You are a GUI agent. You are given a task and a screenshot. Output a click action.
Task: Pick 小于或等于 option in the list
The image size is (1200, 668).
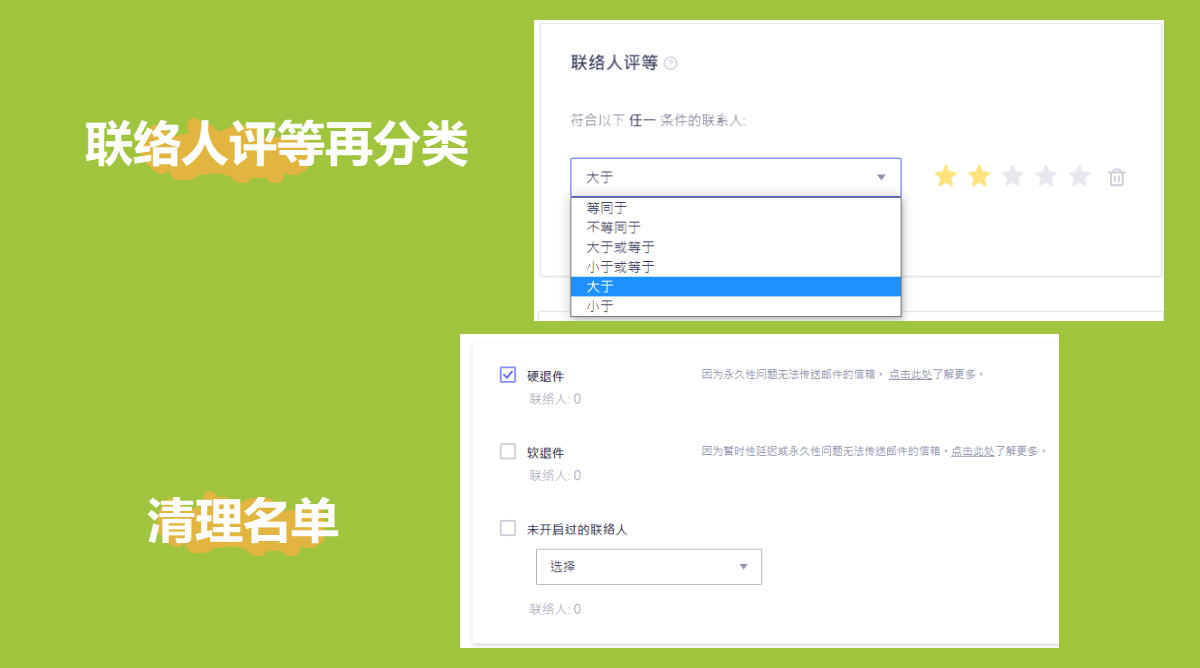[620, 267]
